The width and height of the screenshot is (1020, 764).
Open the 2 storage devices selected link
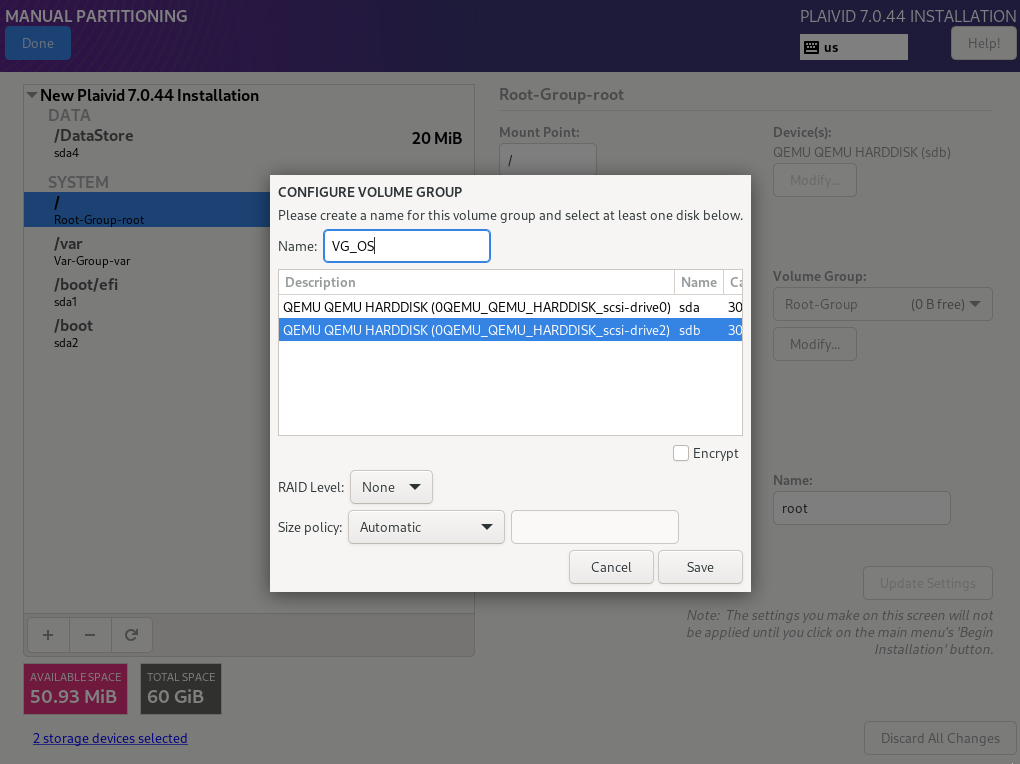(x=110, y=738)
